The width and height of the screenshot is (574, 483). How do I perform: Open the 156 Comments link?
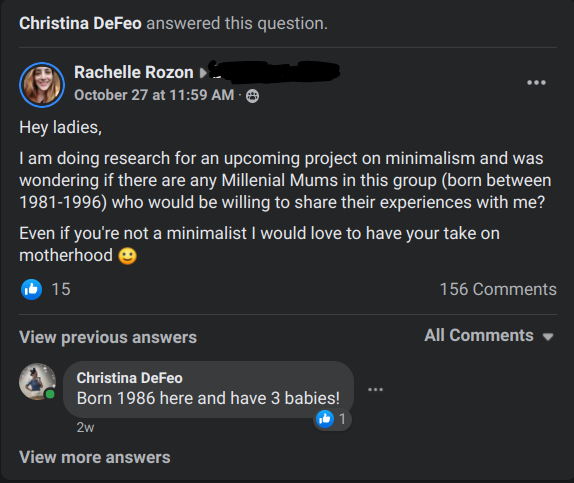click(x=498, y=289)
